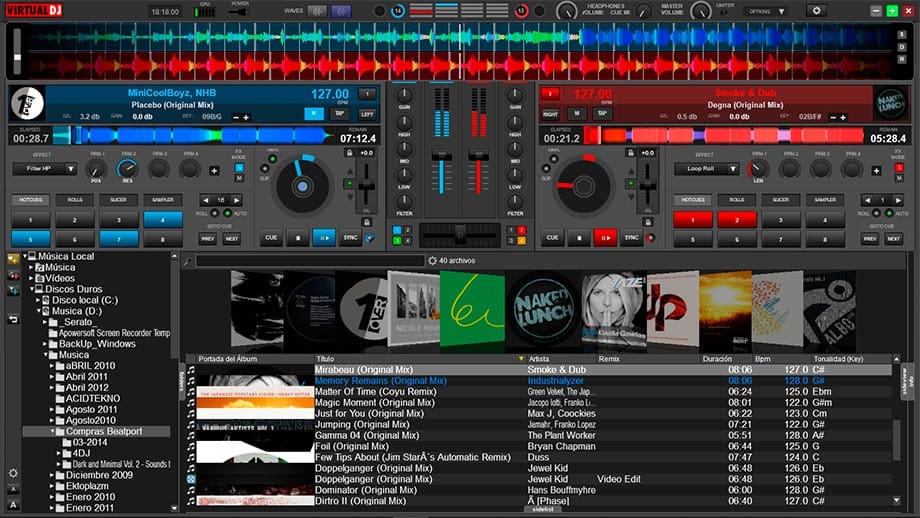This screenshot has height=518, width=920.
Task: Lower the left deck key with the minus button
Action: [x=236, y=117]
